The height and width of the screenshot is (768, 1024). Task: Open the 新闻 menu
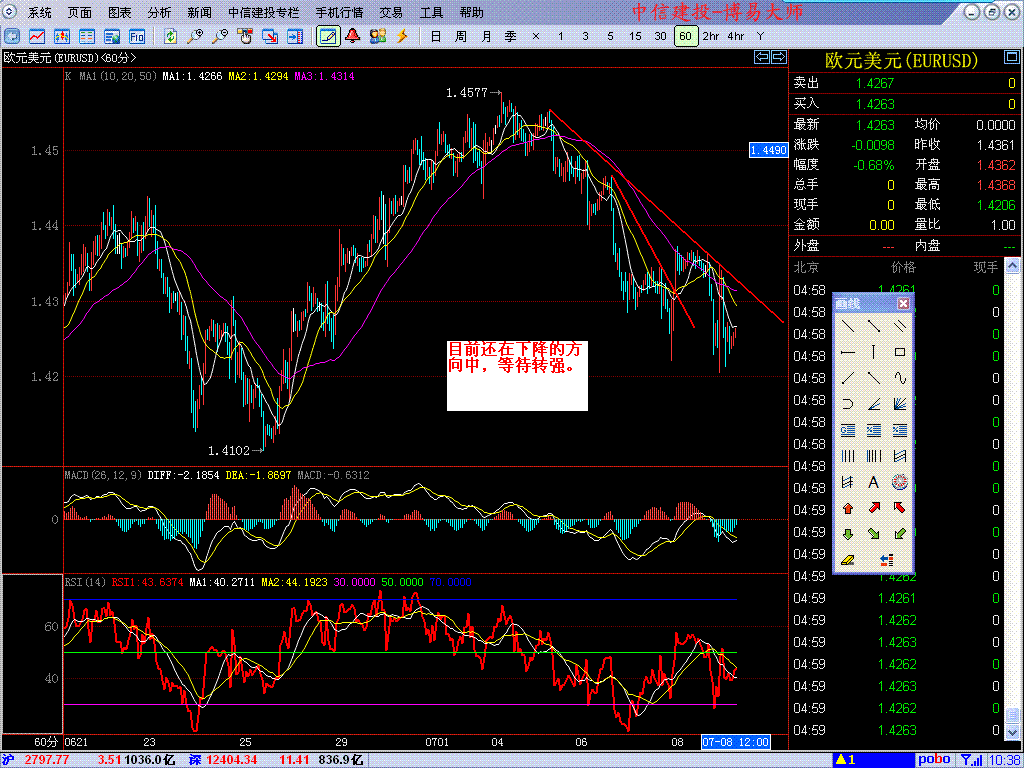tap(199, 12)
